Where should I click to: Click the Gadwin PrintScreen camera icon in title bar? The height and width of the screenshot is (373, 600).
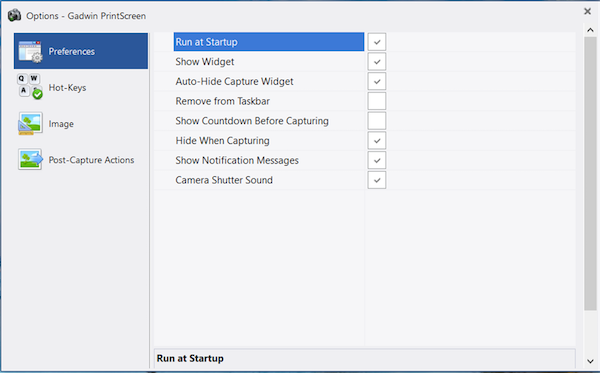[x=15, y=15]
